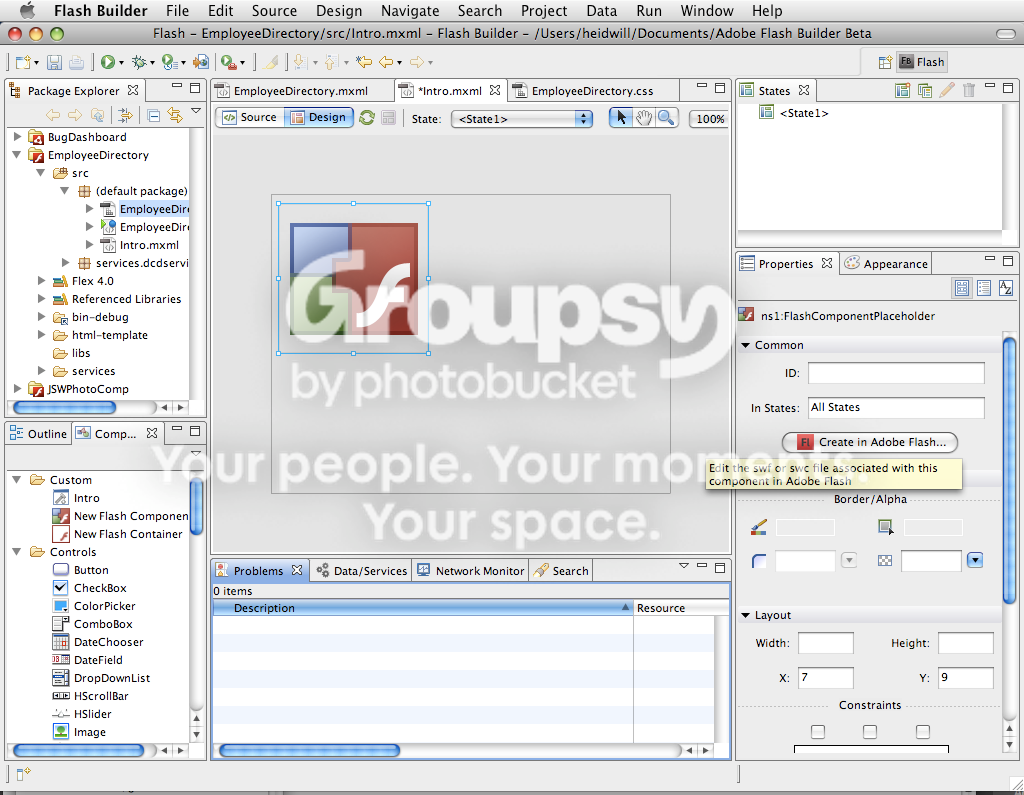Click the In States field
Viewport: 1024px width, 795px height.
tap(896, 408)
